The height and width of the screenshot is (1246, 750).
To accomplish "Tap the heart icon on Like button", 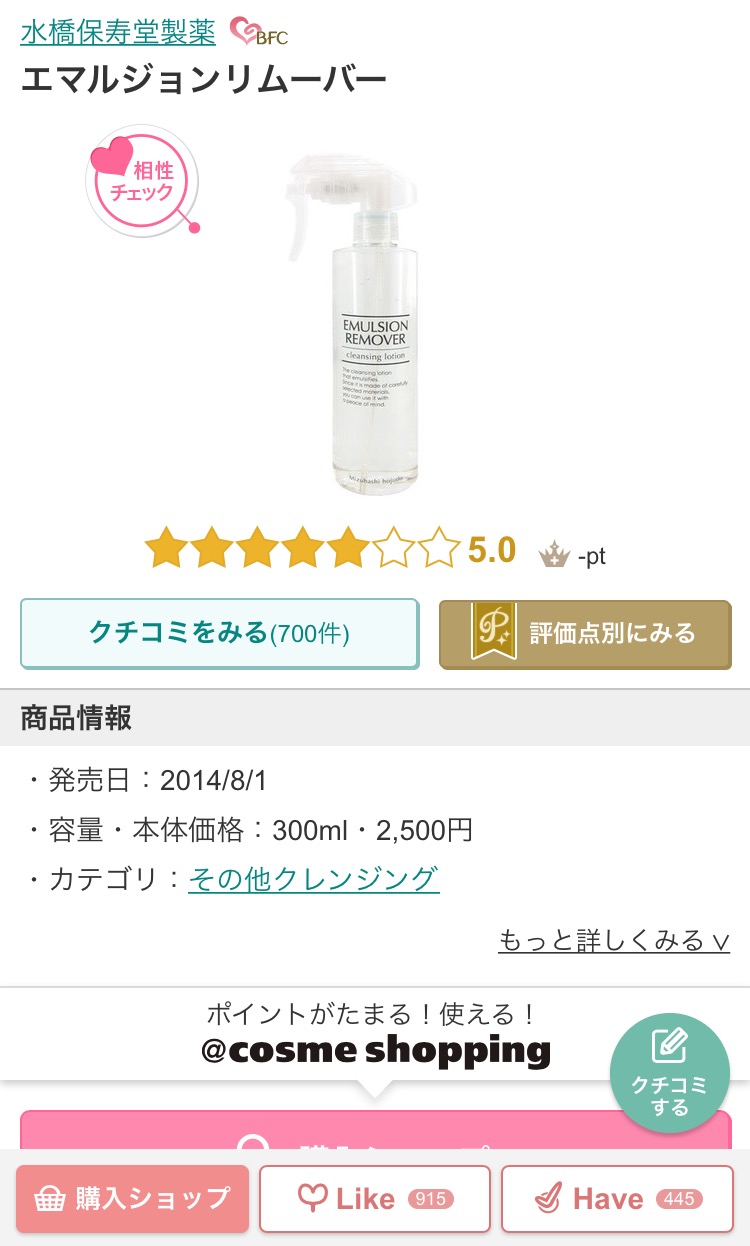I will (313, 1198).
